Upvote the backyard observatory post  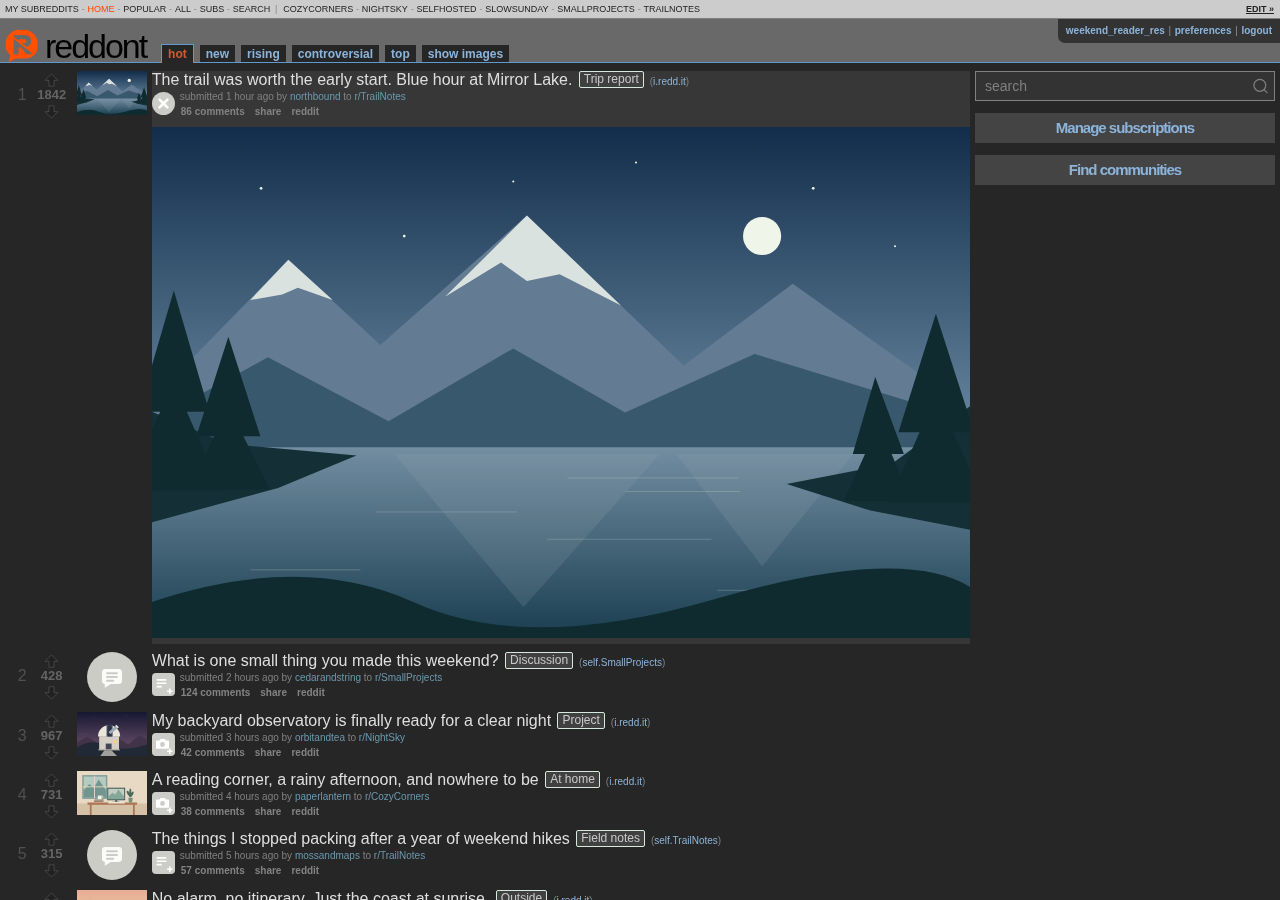(51, 721)
